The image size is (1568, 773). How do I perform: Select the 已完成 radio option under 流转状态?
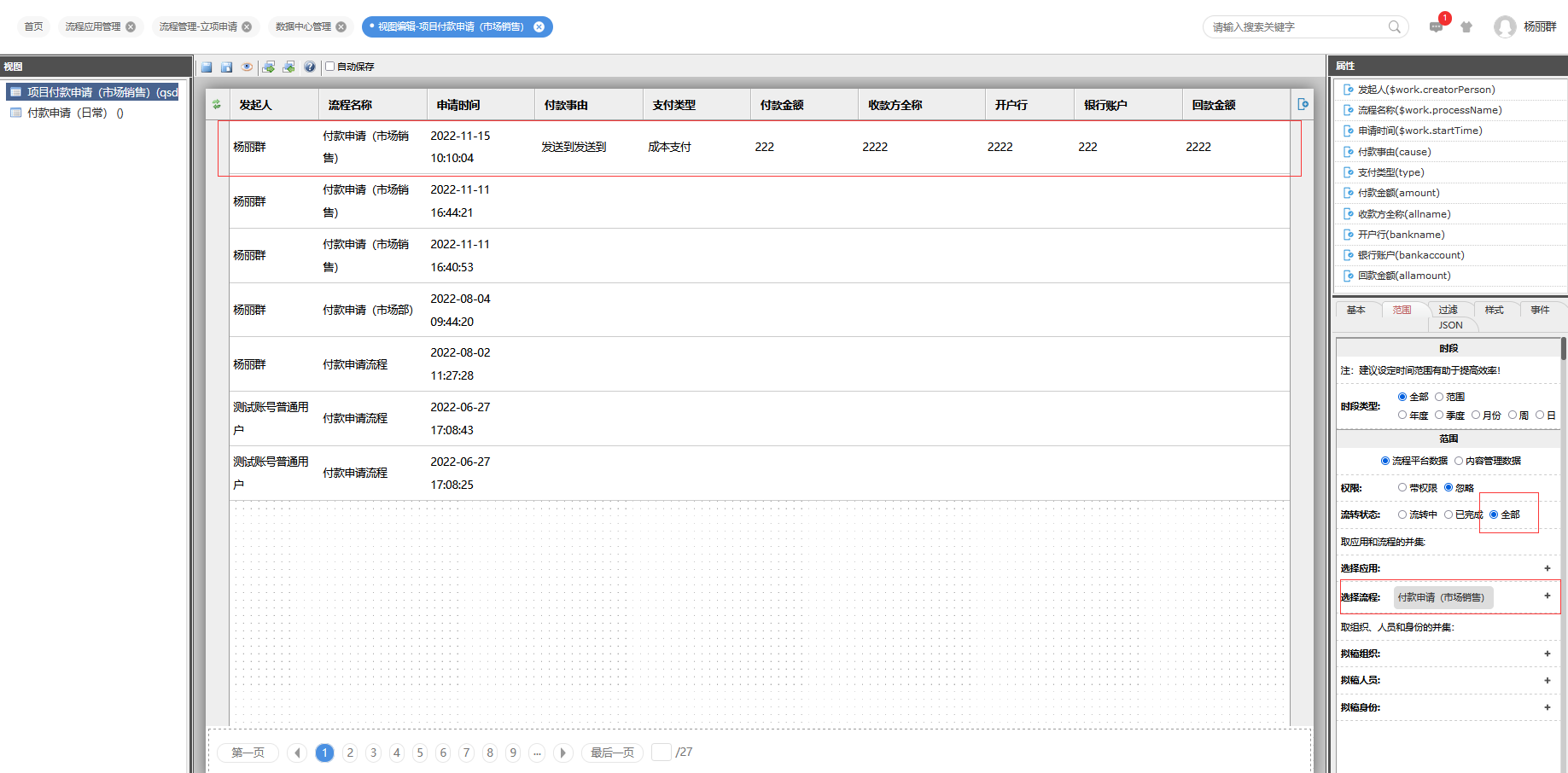click(1449, 514)
